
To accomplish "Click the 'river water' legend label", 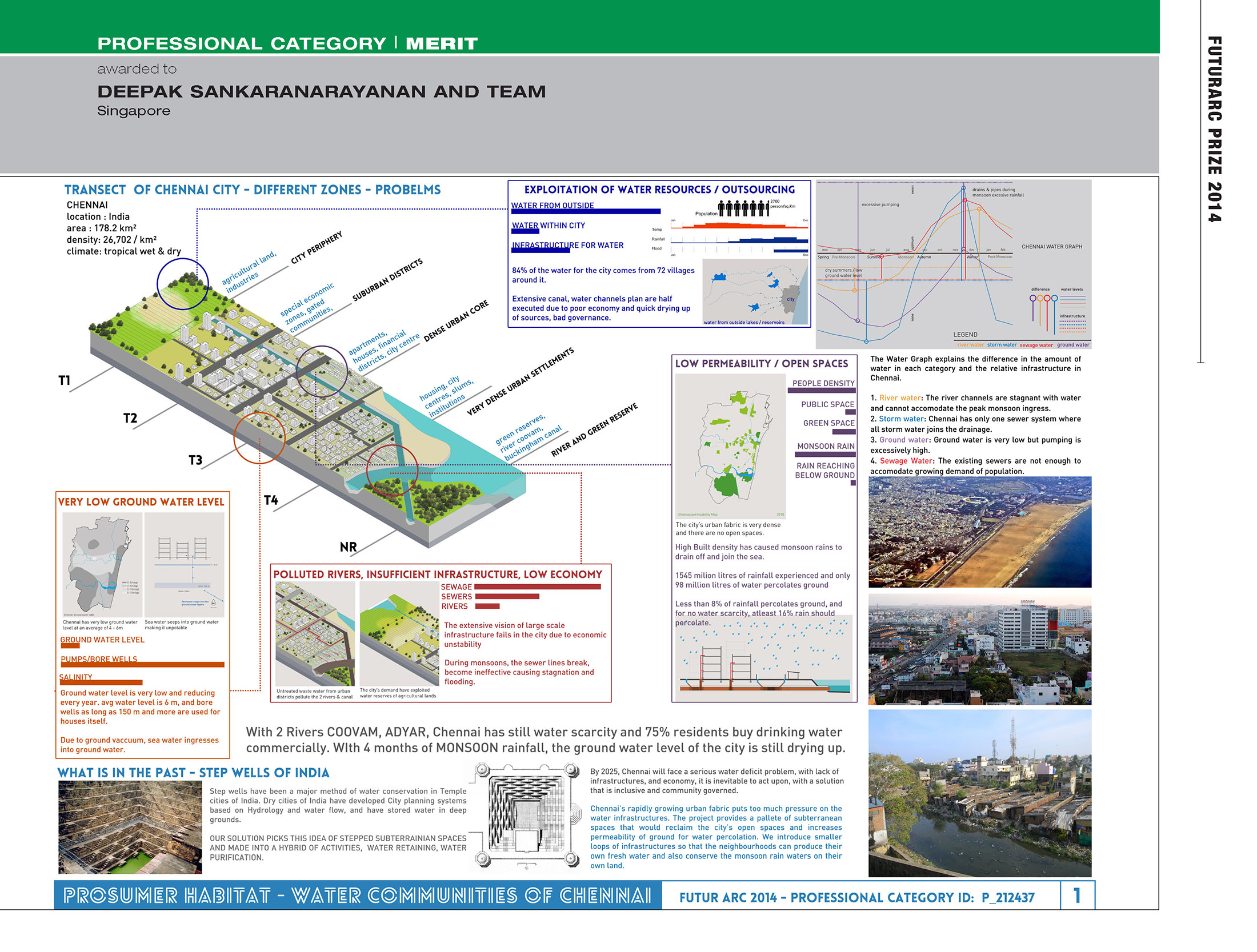I will [970, 344].
